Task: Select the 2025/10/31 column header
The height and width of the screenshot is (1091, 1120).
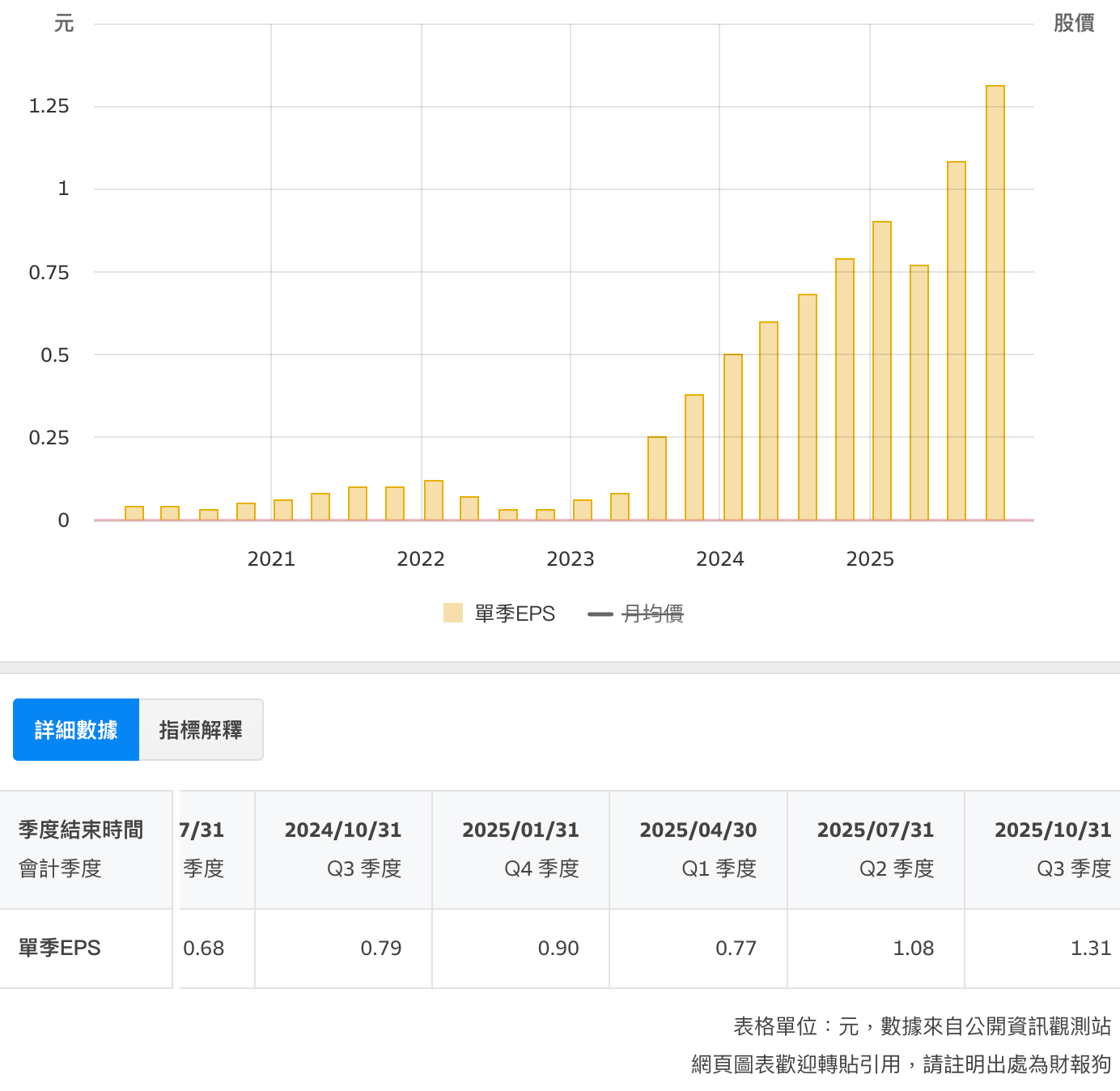Action: pyautogui.click(x=1052, y=830)
